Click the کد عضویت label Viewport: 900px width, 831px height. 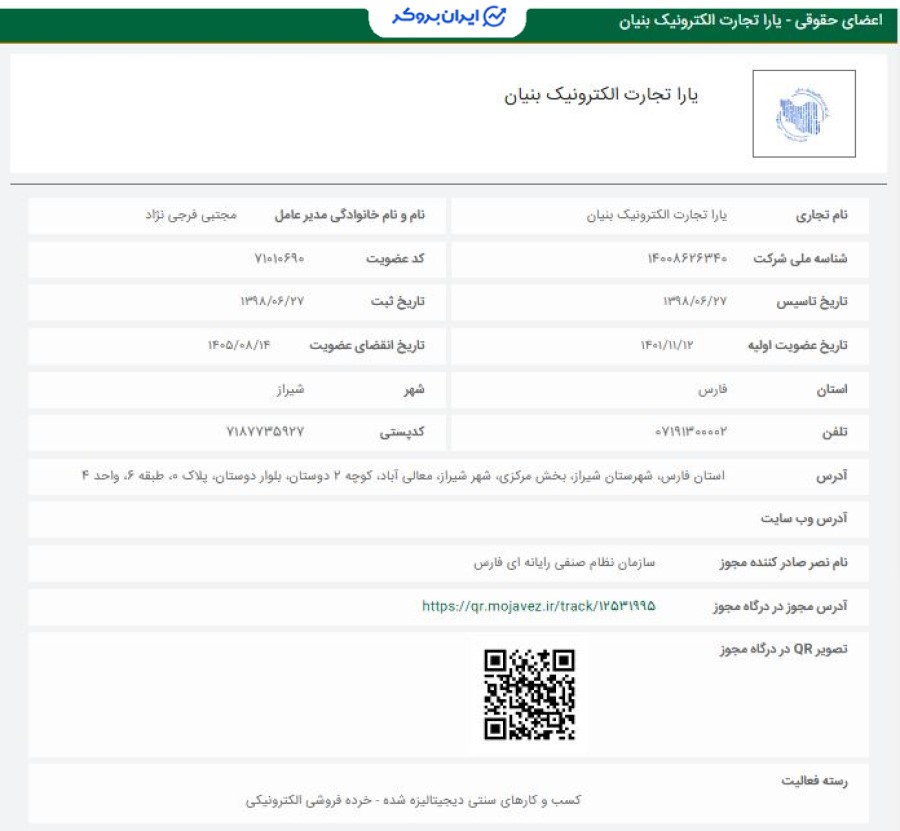pos(395,259)
